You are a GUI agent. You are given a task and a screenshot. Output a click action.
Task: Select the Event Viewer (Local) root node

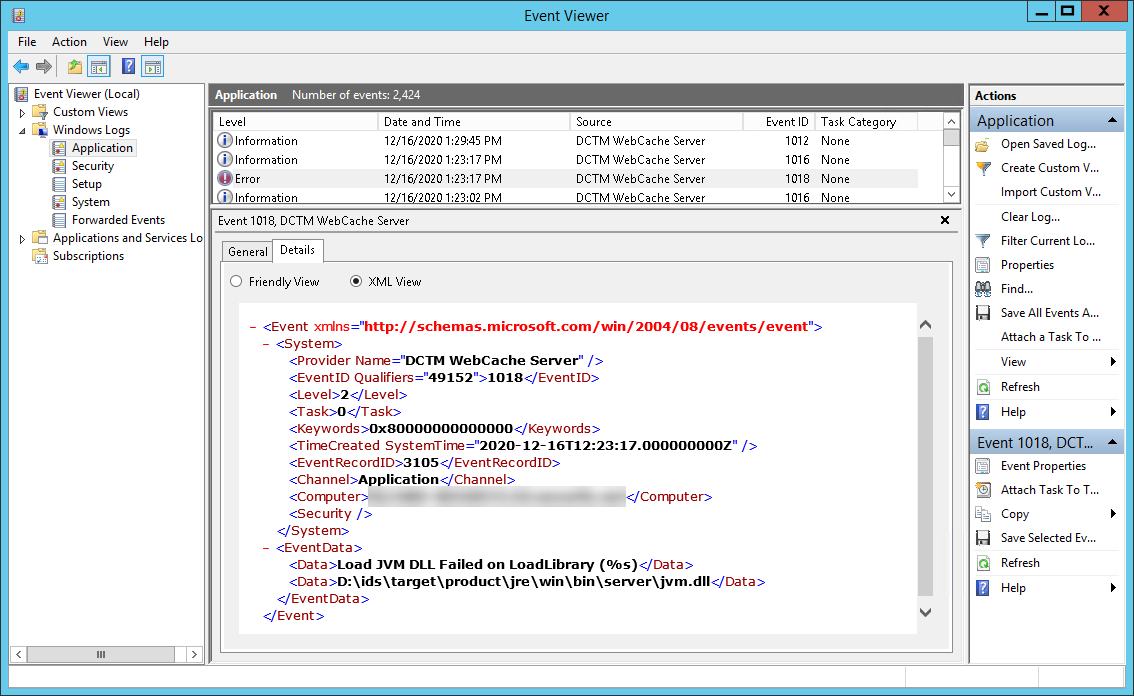(87, 94)
